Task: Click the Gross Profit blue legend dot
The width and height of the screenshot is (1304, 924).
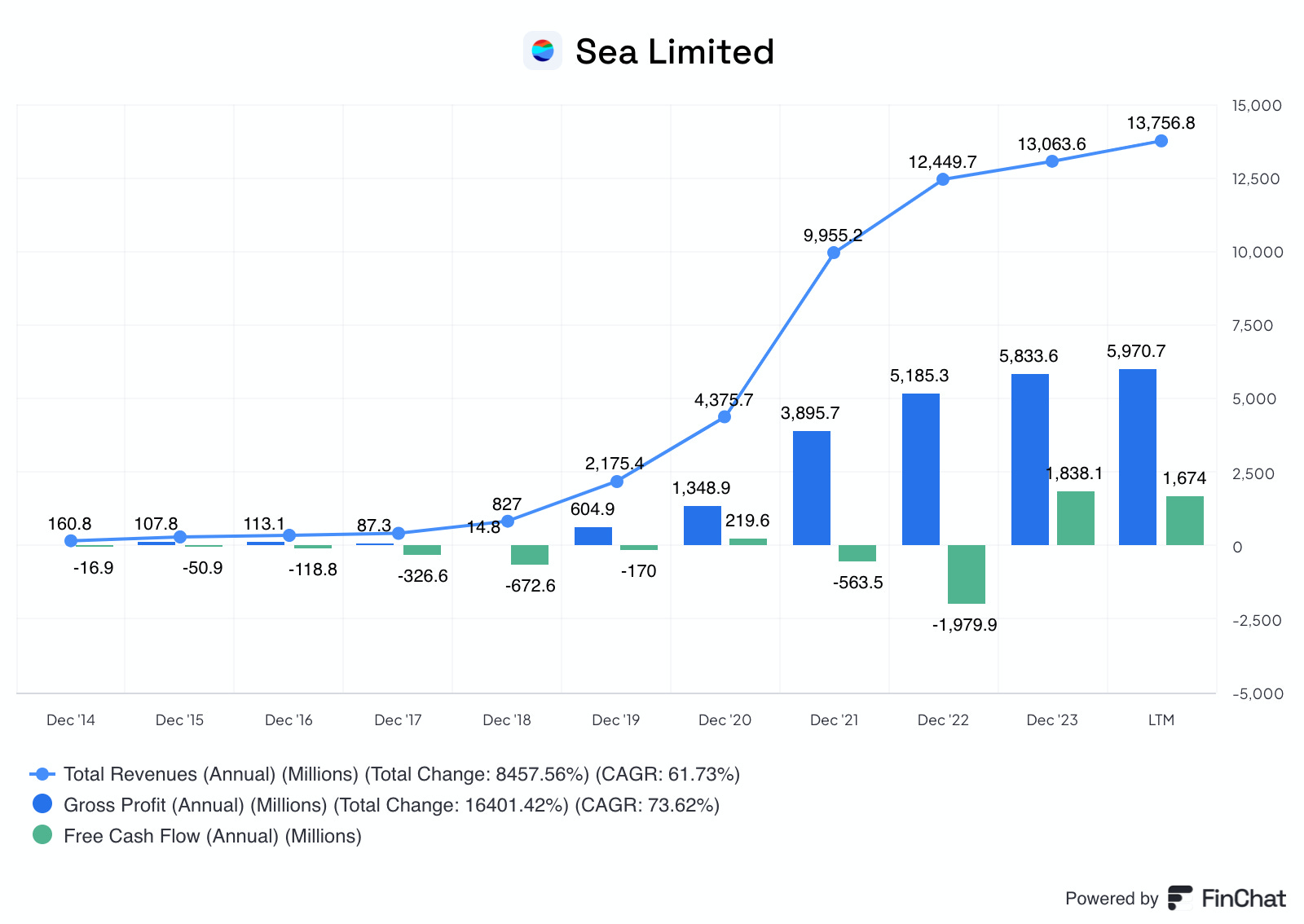Action: [x=42, y=804]
